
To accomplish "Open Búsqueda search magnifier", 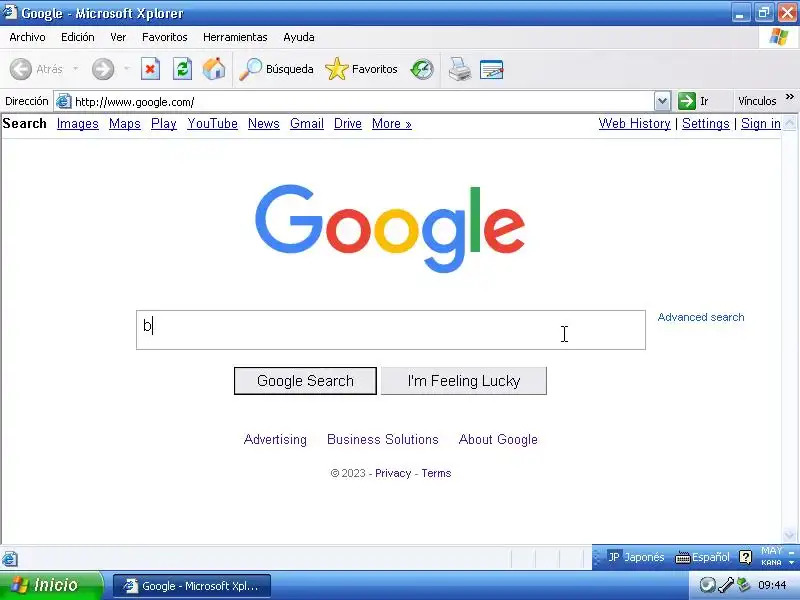I will click(x=276, y=69).
